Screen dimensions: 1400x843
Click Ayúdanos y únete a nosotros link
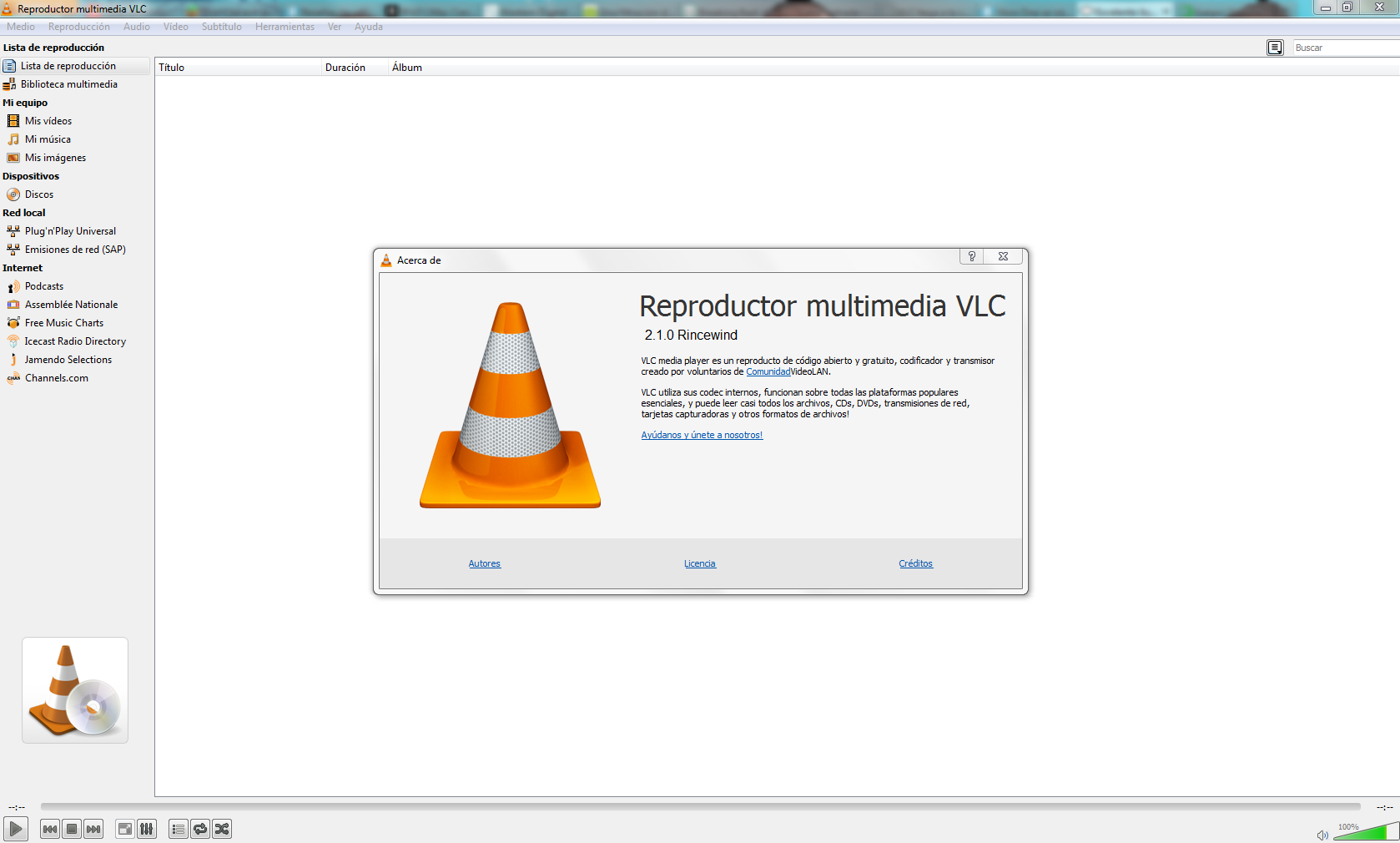tap(702, 435)
